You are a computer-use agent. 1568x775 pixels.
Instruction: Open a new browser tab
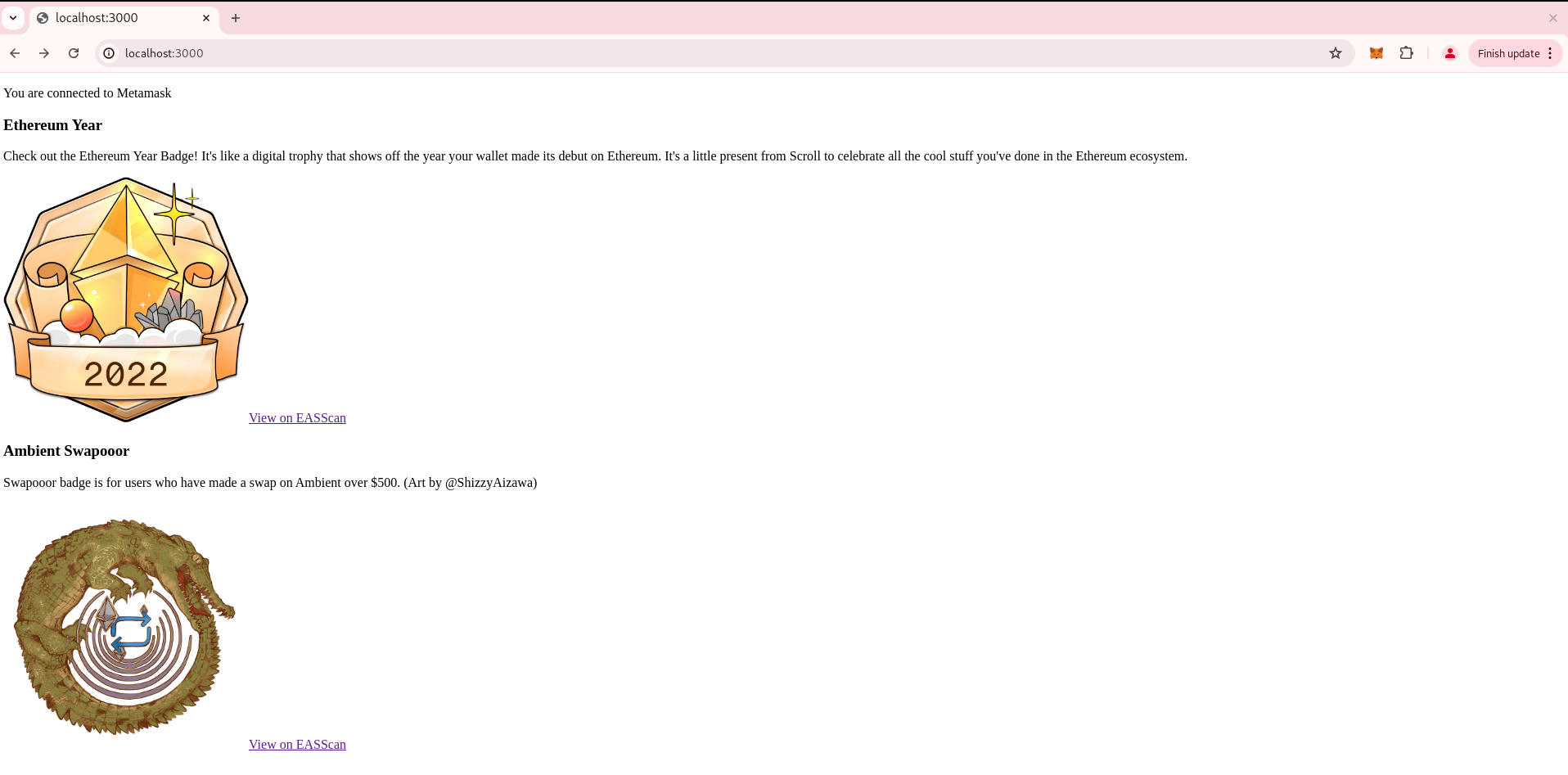pyautogui.click(x=236, y=18)
